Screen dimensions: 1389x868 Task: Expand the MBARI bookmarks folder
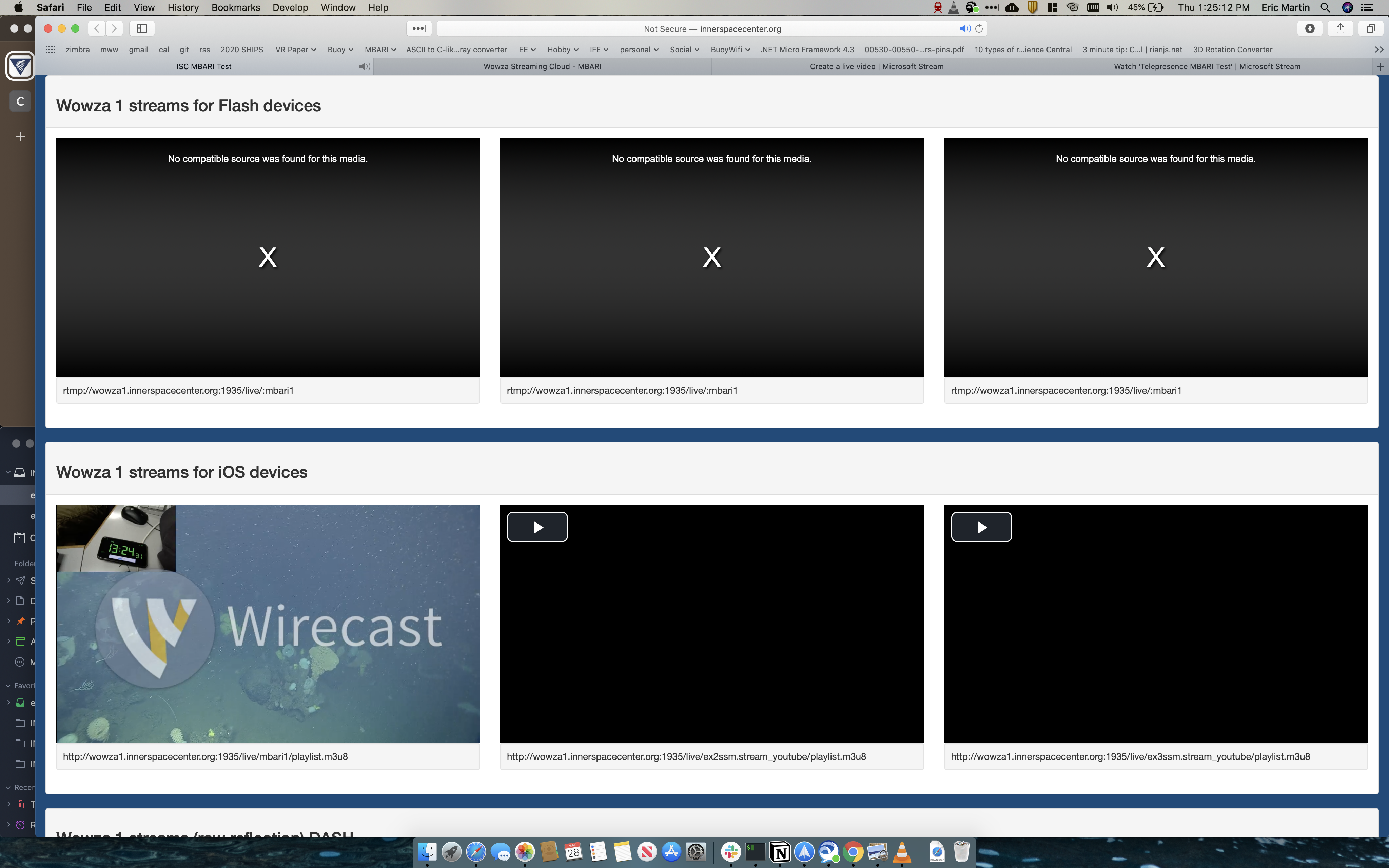pos(380,50)
